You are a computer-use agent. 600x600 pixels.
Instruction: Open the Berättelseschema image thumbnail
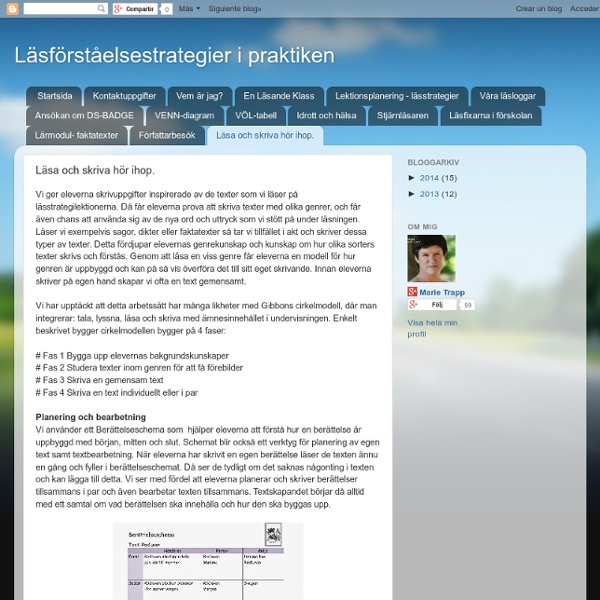[208, 561]
